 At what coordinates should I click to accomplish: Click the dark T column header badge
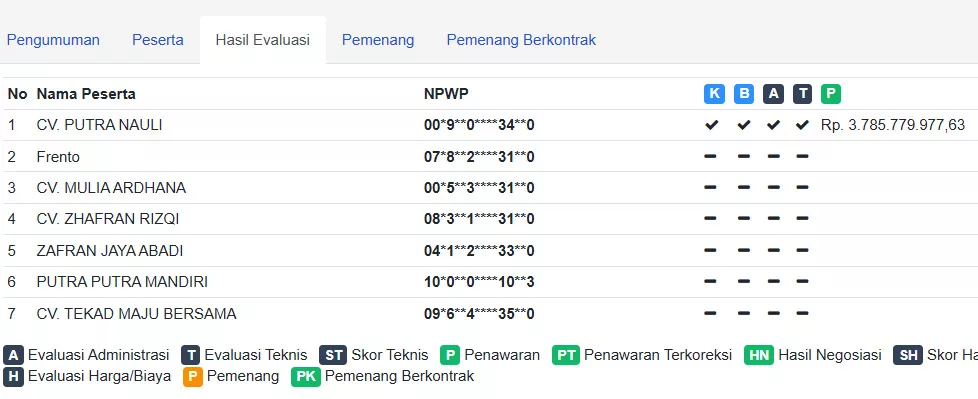[x=803, y=94]
